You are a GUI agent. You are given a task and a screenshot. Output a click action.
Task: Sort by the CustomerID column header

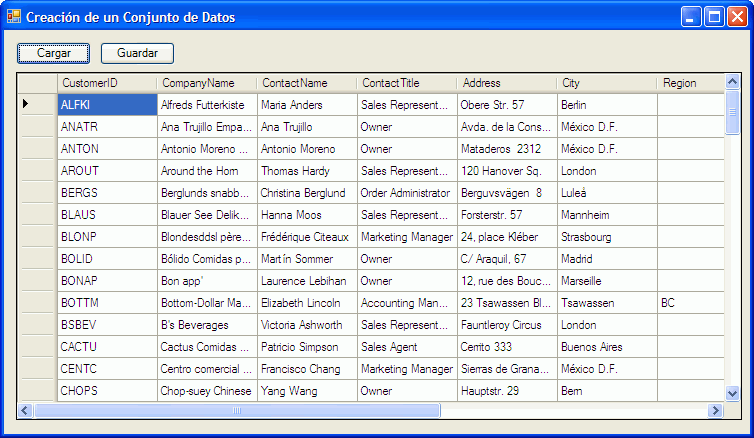point(105,83)
